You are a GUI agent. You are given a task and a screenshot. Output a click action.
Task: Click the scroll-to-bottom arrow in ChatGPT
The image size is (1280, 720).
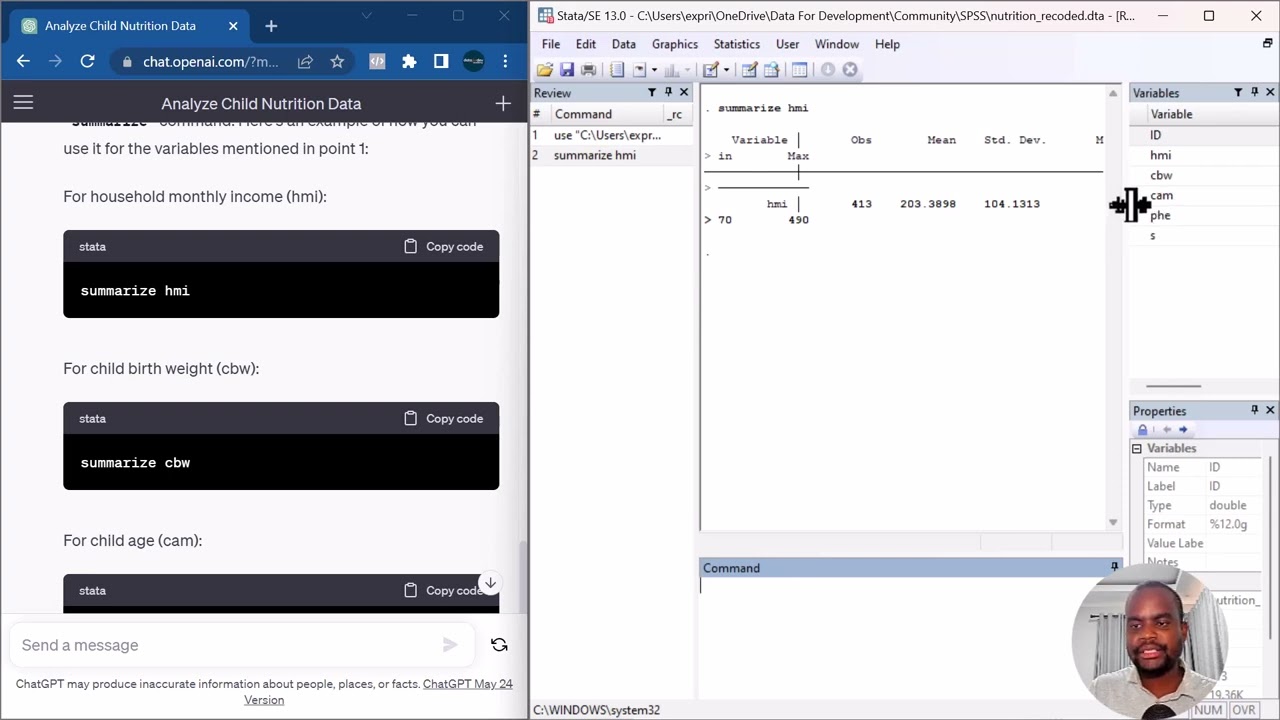[490, 582]
